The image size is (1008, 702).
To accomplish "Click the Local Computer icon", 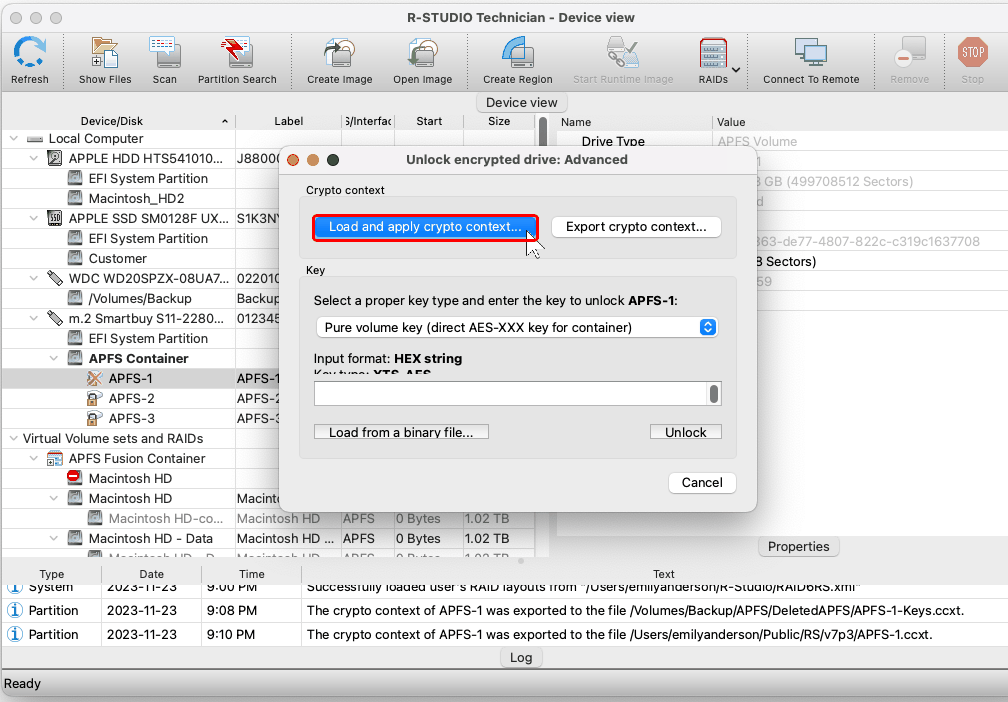I will point(35,139).
